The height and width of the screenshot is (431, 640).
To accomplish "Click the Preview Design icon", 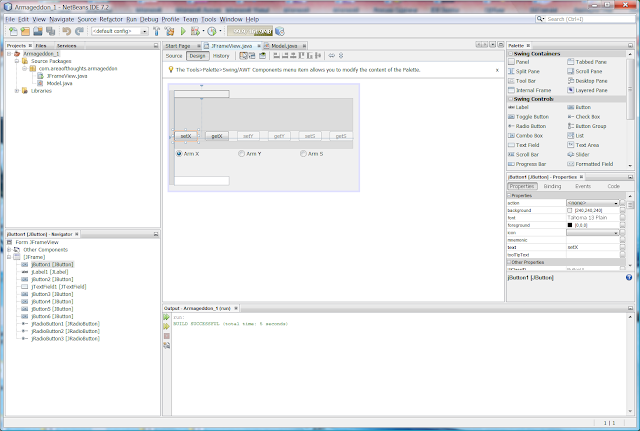I will (262, 56).
